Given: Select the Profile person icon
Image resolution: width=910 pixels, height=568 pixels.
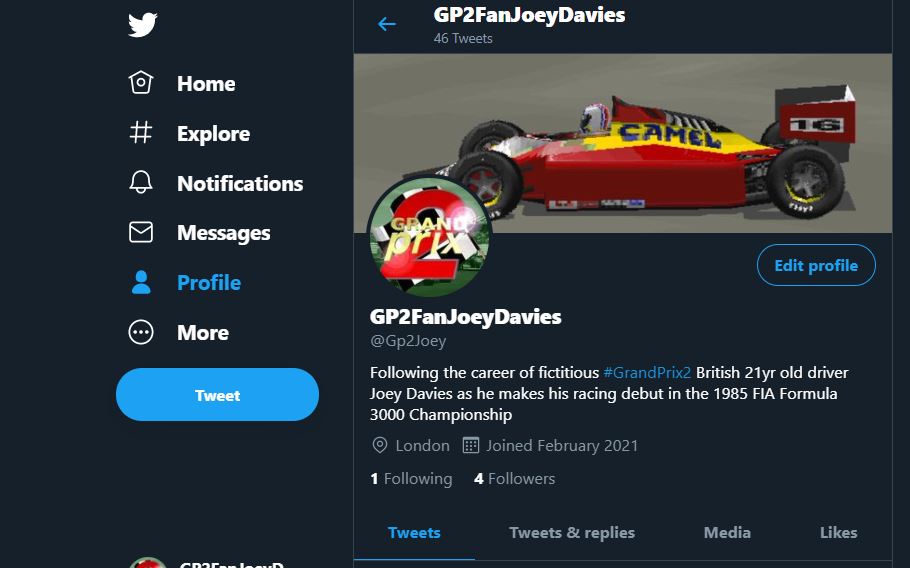Looking at the screenshot, I should [x=141, y=283].
